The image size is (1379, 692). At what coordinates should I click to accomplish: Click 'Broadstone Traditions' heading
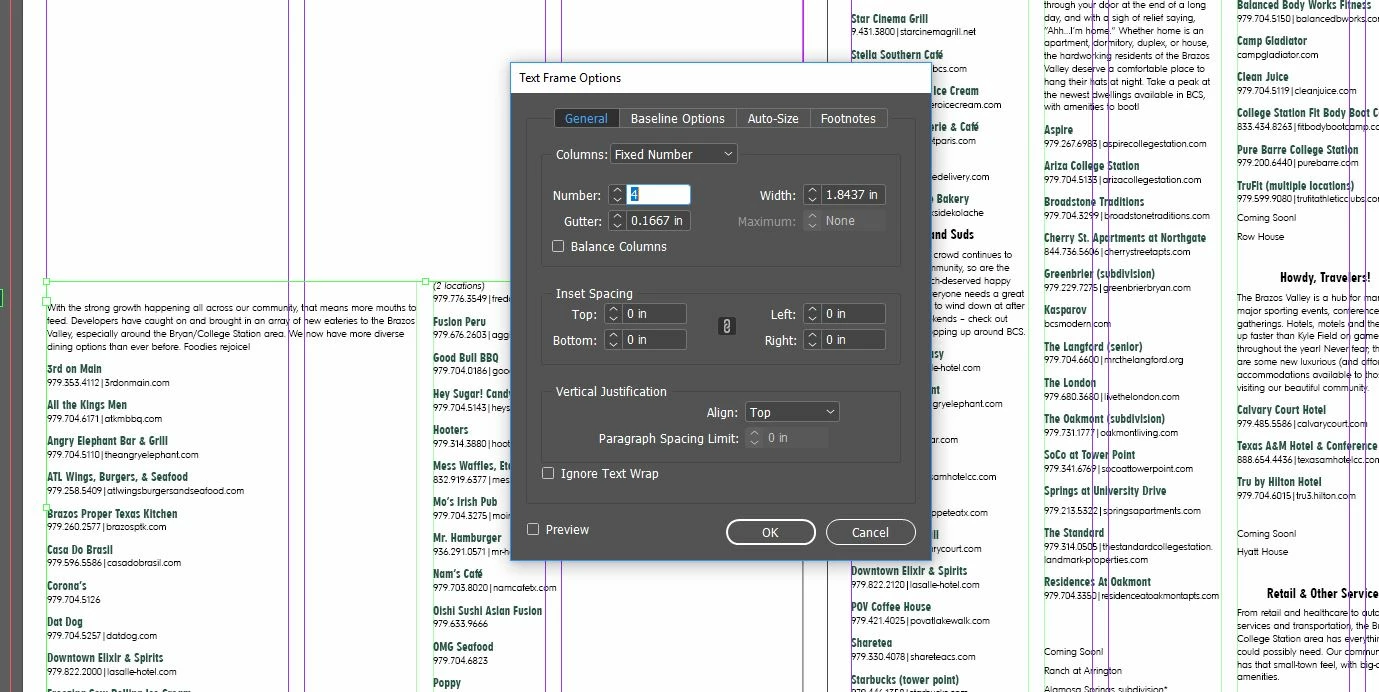pos(1094,202)
